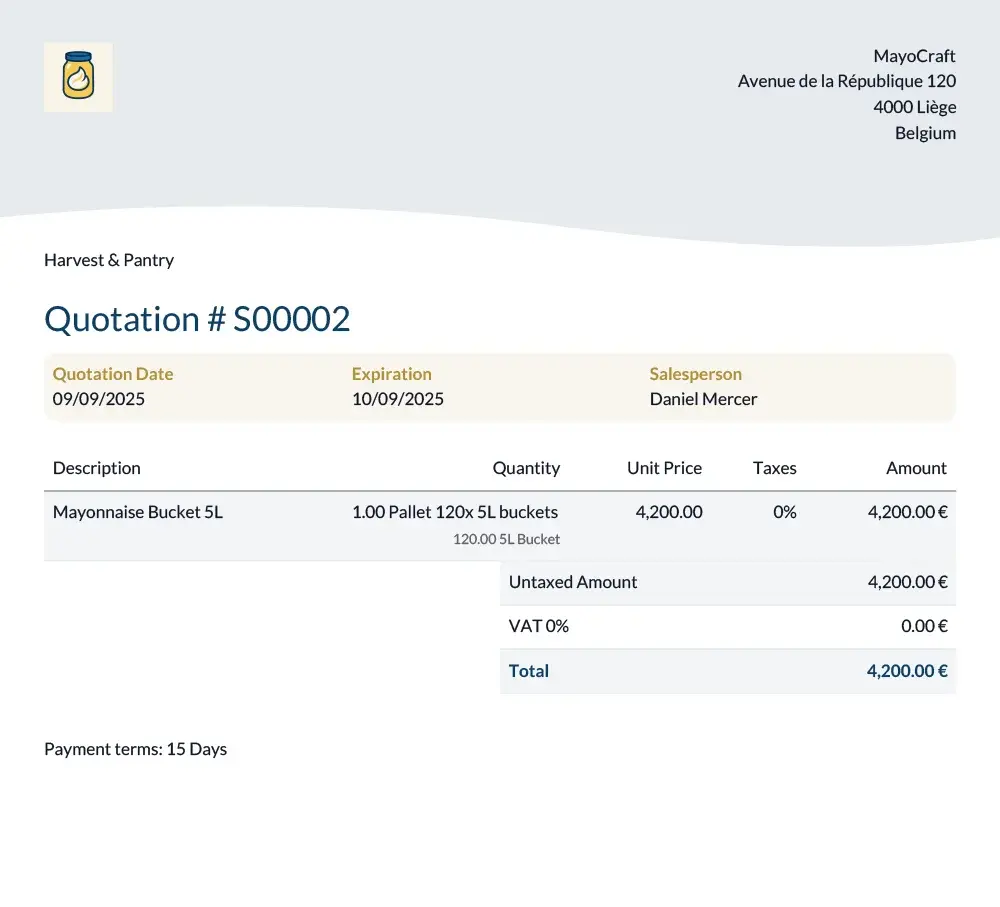Select the Quotation # S00002 heading
Image resolution: width=1000 pixels, height=907 pixels.
point(197,319)
